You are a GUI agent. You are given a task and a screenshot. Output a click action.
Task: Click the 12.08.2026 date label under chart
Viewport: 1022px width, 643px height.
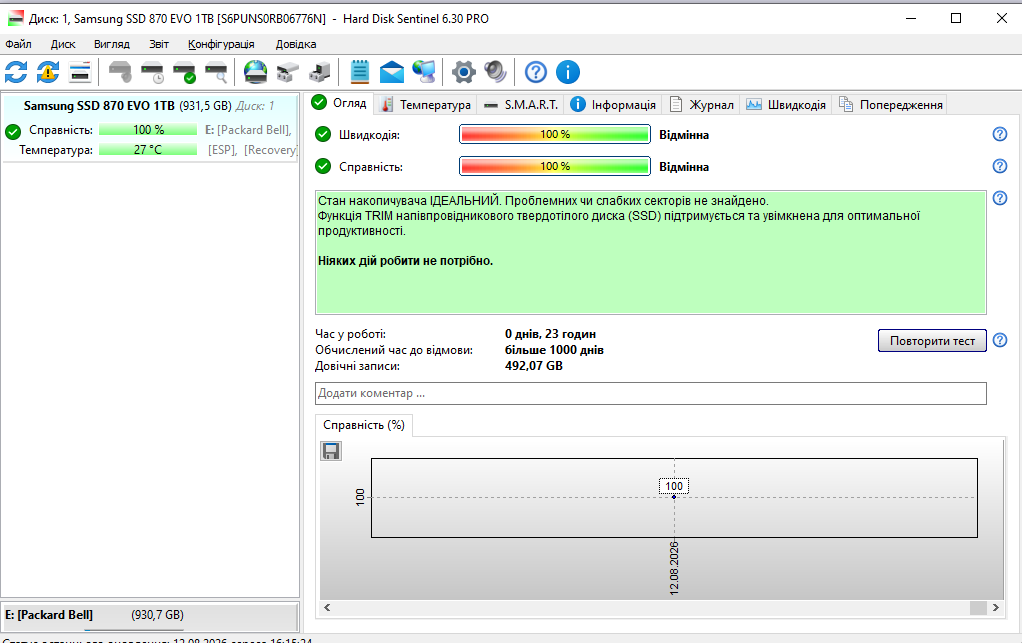[674, 568]
